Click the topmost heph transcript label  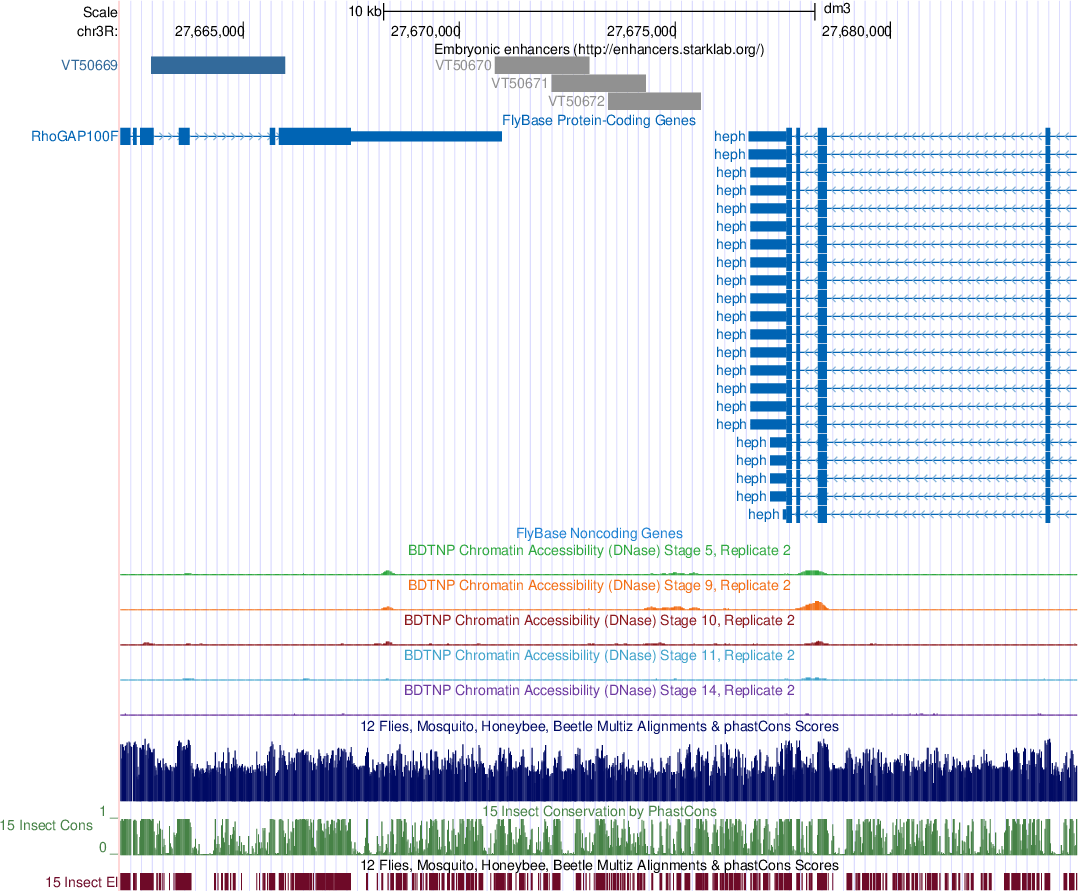click(x=729, y=136)
